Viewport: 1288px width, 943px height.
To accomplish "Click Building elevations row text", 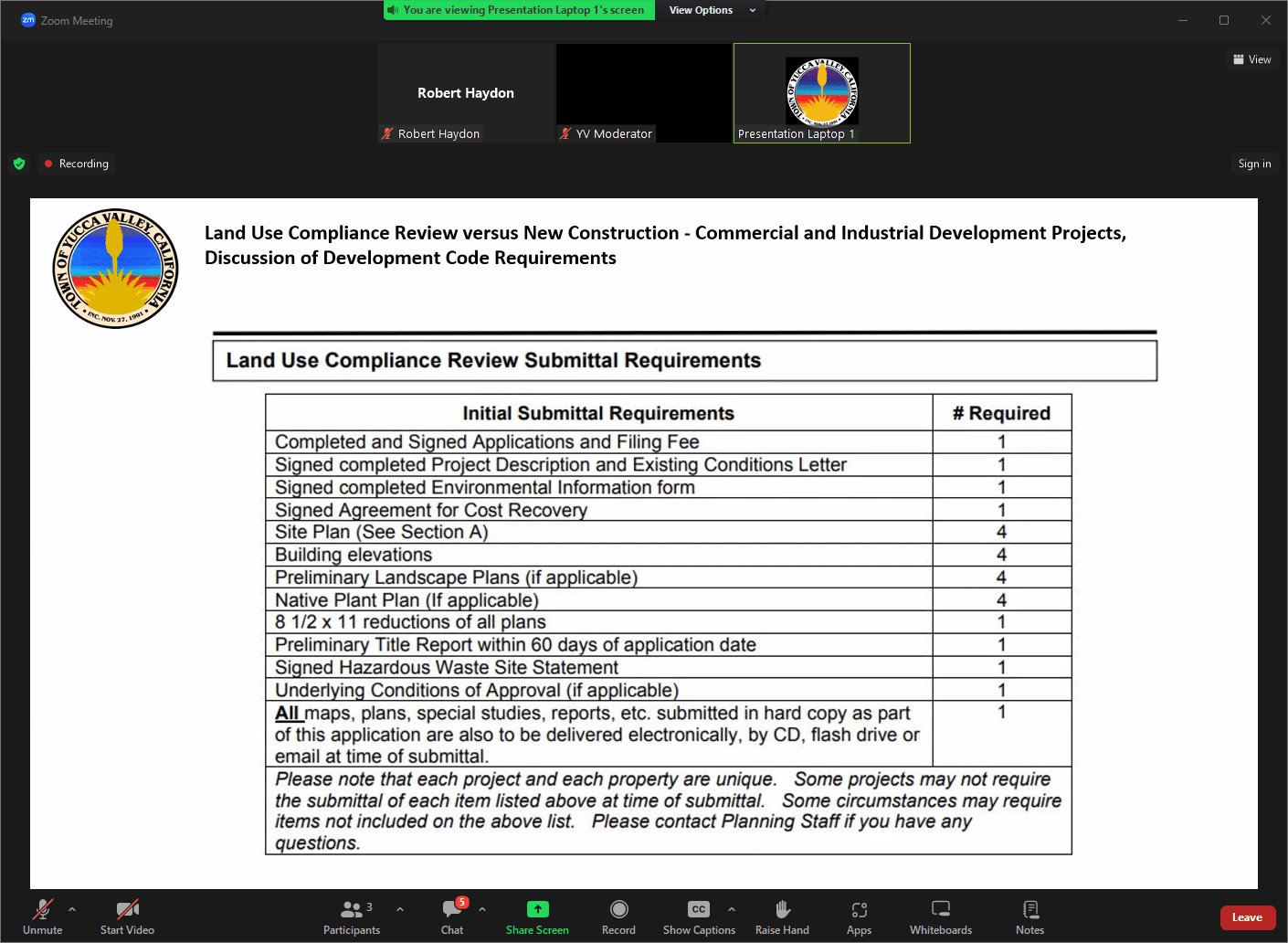I will [x=354, y=555].
